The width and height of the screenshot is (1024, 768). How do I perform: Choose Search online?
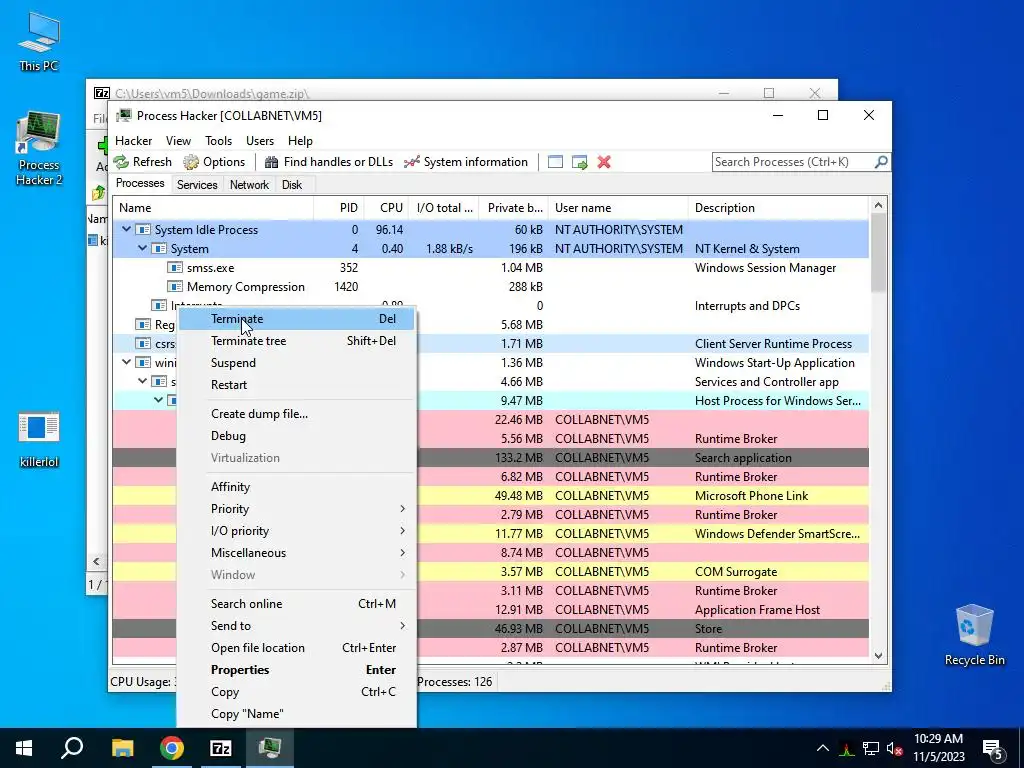[296, 604]
